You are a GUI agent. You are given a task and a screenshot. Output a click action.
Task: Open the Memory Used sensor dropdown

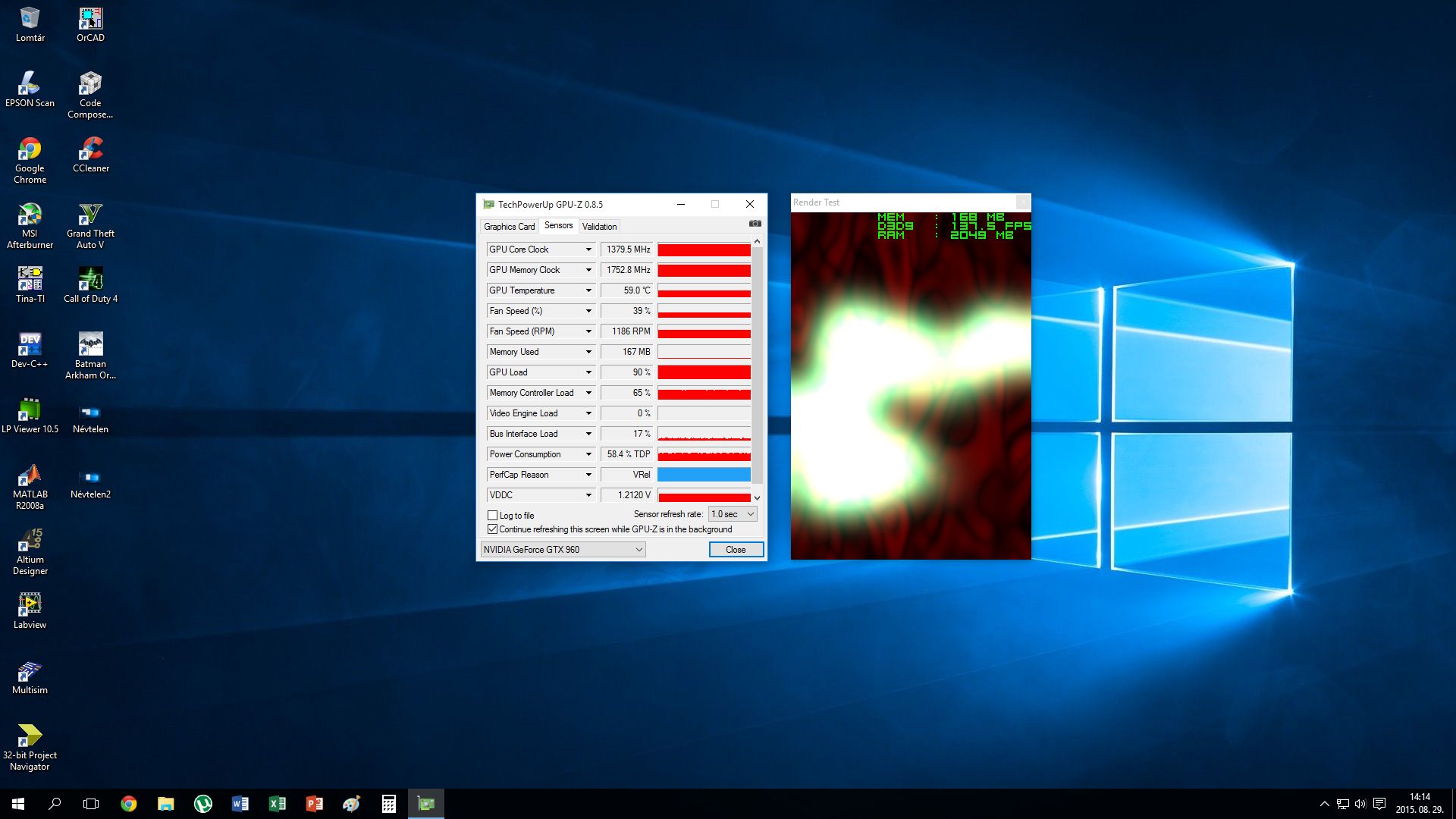click(588, 352)
